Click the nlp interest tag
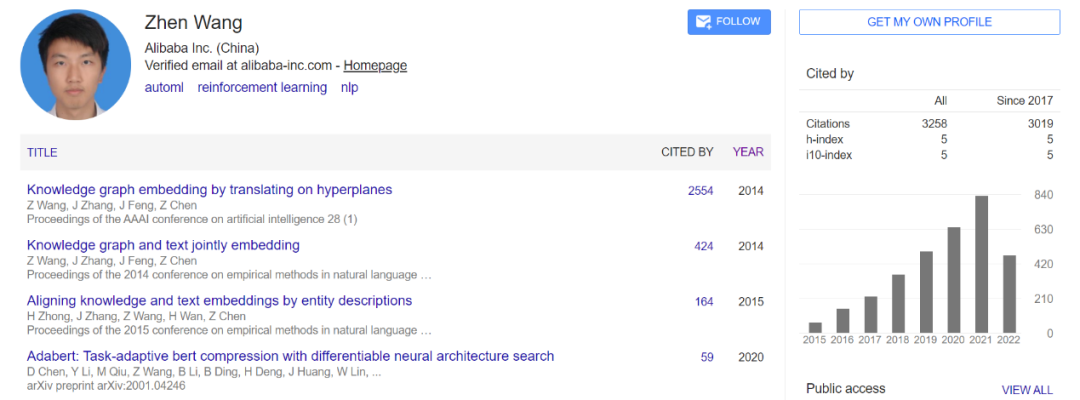The image size is (1080, 400). pos(349,87)
